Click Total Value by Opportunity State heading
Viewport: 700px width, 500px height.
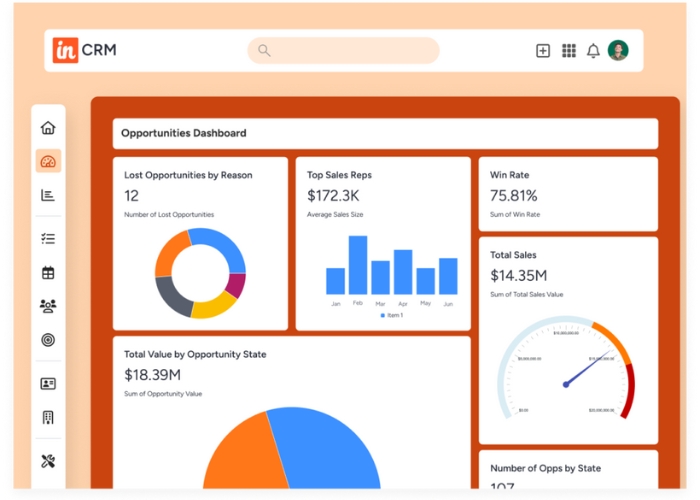(195, 354)
